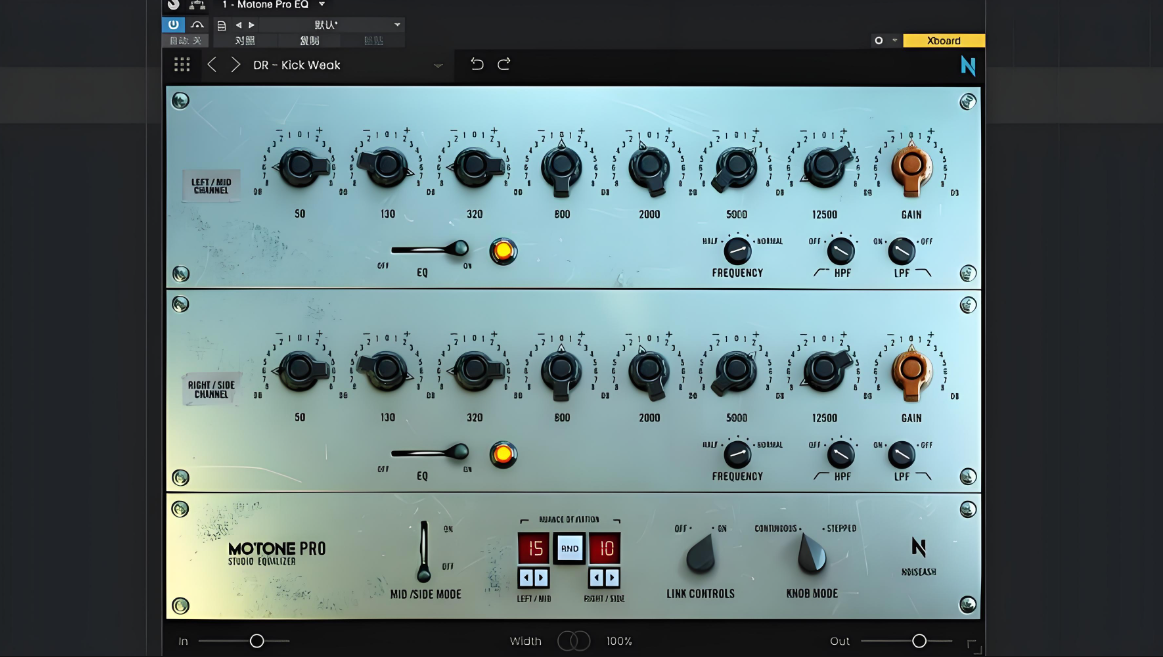Expand the DR - Kick Weak preset dropdown arrow
This screenshot has height=657, width=1163.
438,65
